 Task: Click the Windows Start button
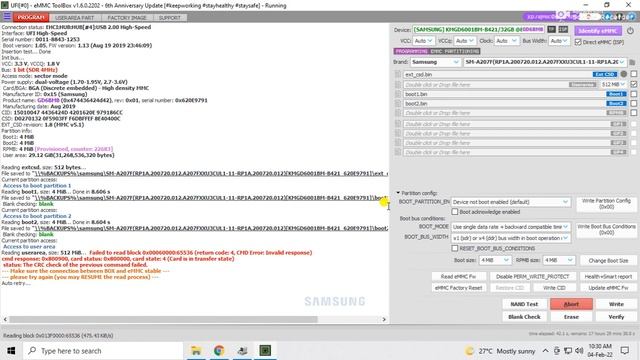click(x=11, y=351)
